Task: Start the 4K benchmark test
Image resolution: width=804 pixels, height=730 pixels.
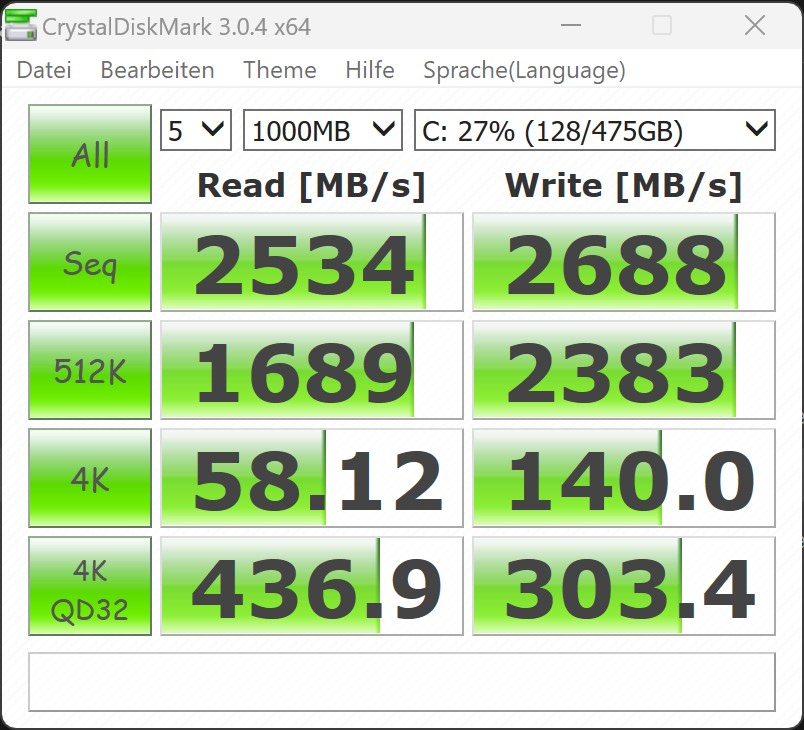Action: [90, 478]
